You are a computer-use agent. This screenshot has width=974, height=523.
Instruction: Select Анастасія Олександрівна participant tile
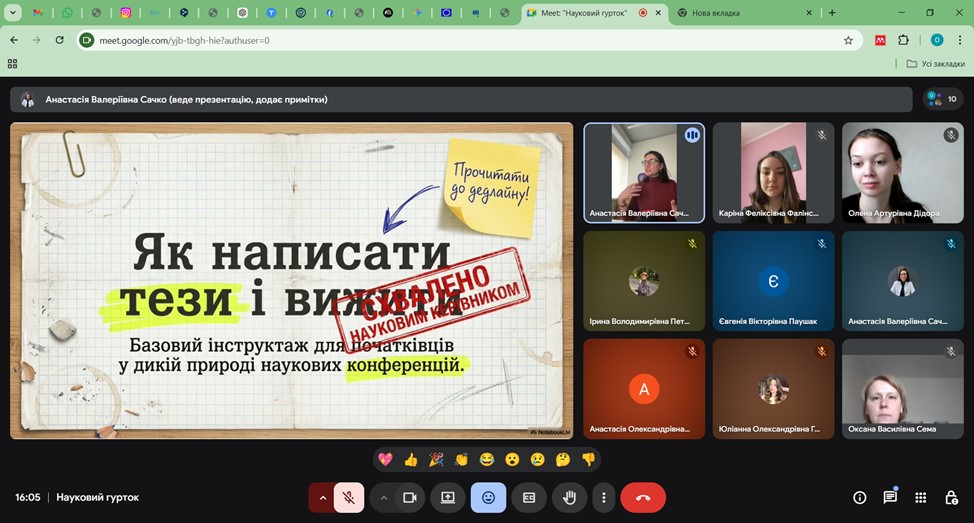(644, 389)
